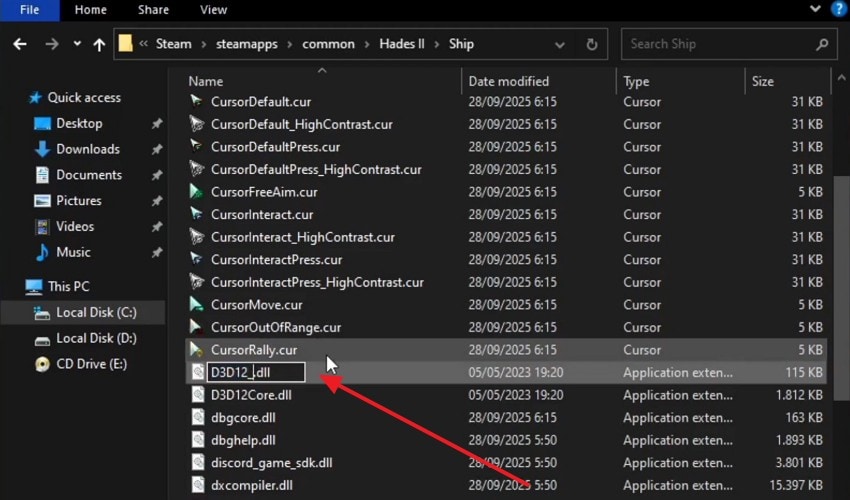Click the pin icon next to Documents
Screen dimensions: 850x500
157,175
